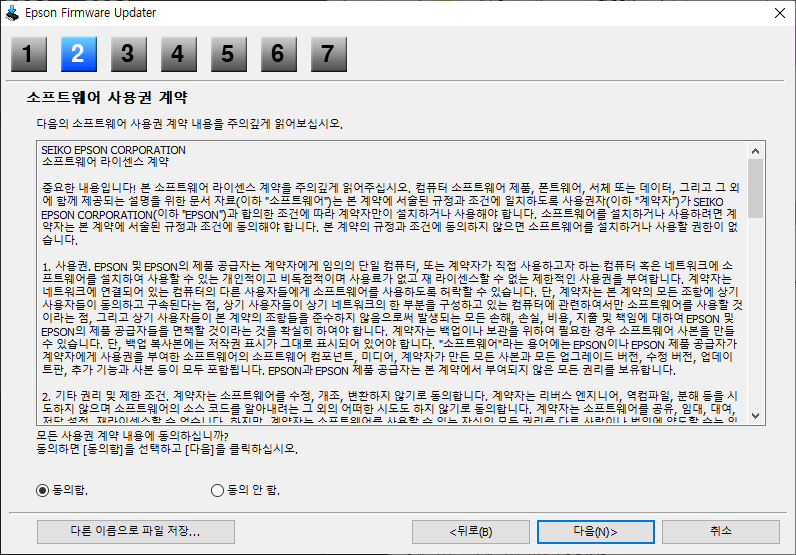Click the license scrollbar down arrow
This screenshot has height=555, width=796.
tap(755, 416)
